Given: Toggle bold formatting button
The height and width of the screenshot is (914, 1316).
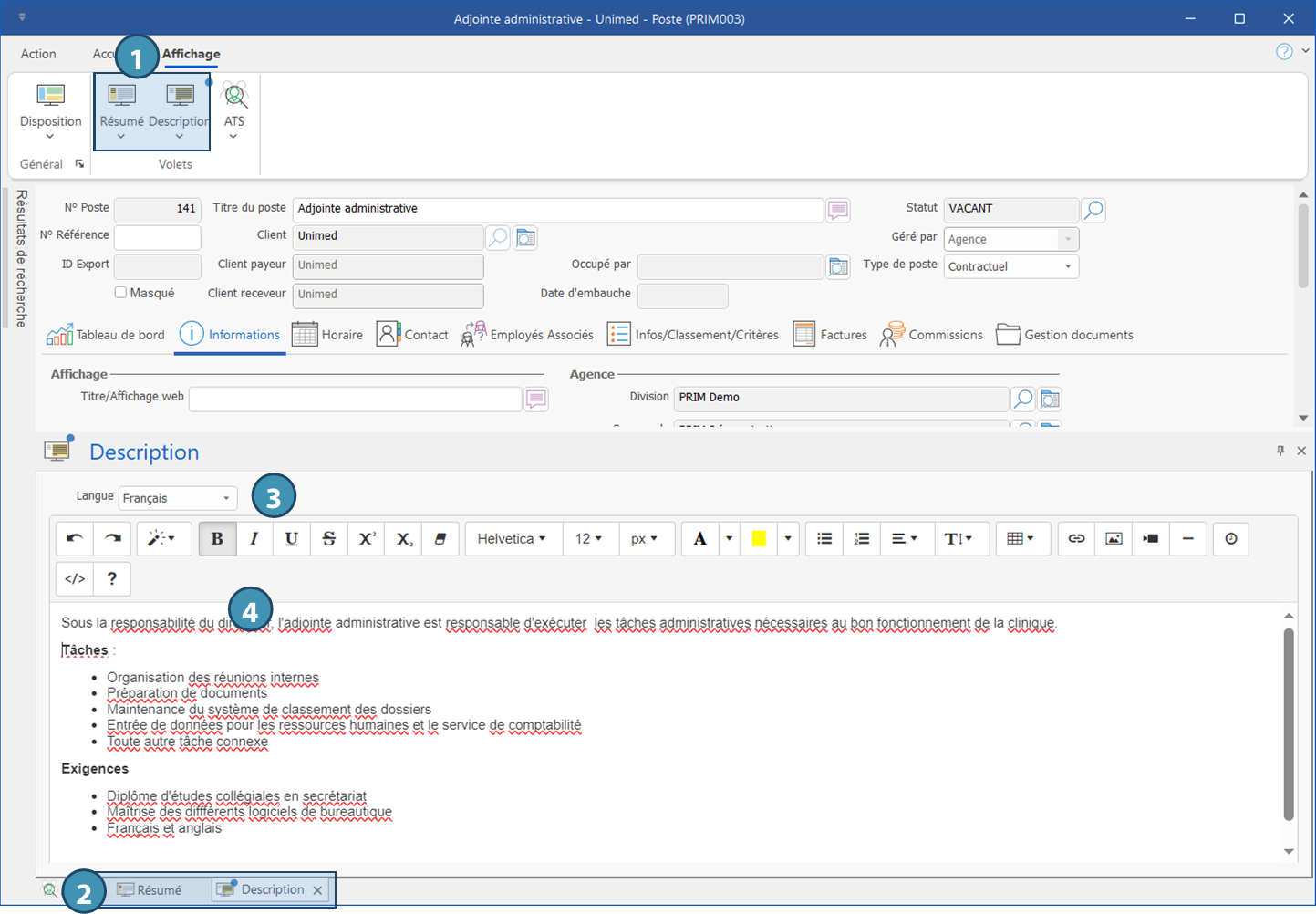Looking at the screenshot, I should (x=217, y=538).
